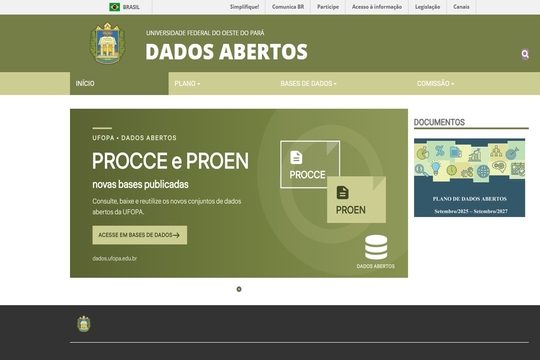This screenshot has height=360, width=540.
Task: Click the PROCCE document icon card
Action: [x=310, y=164]
